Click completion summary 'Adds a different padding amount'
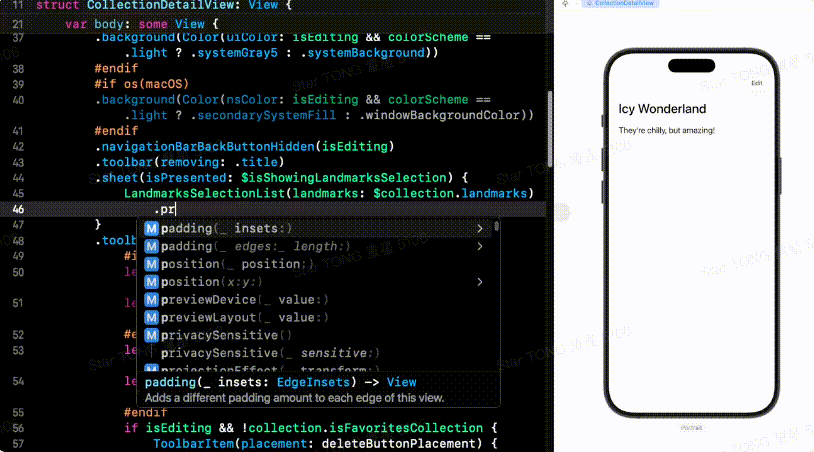Image resolution: width=814 pixels, height=452 pixels. (294, 399)
